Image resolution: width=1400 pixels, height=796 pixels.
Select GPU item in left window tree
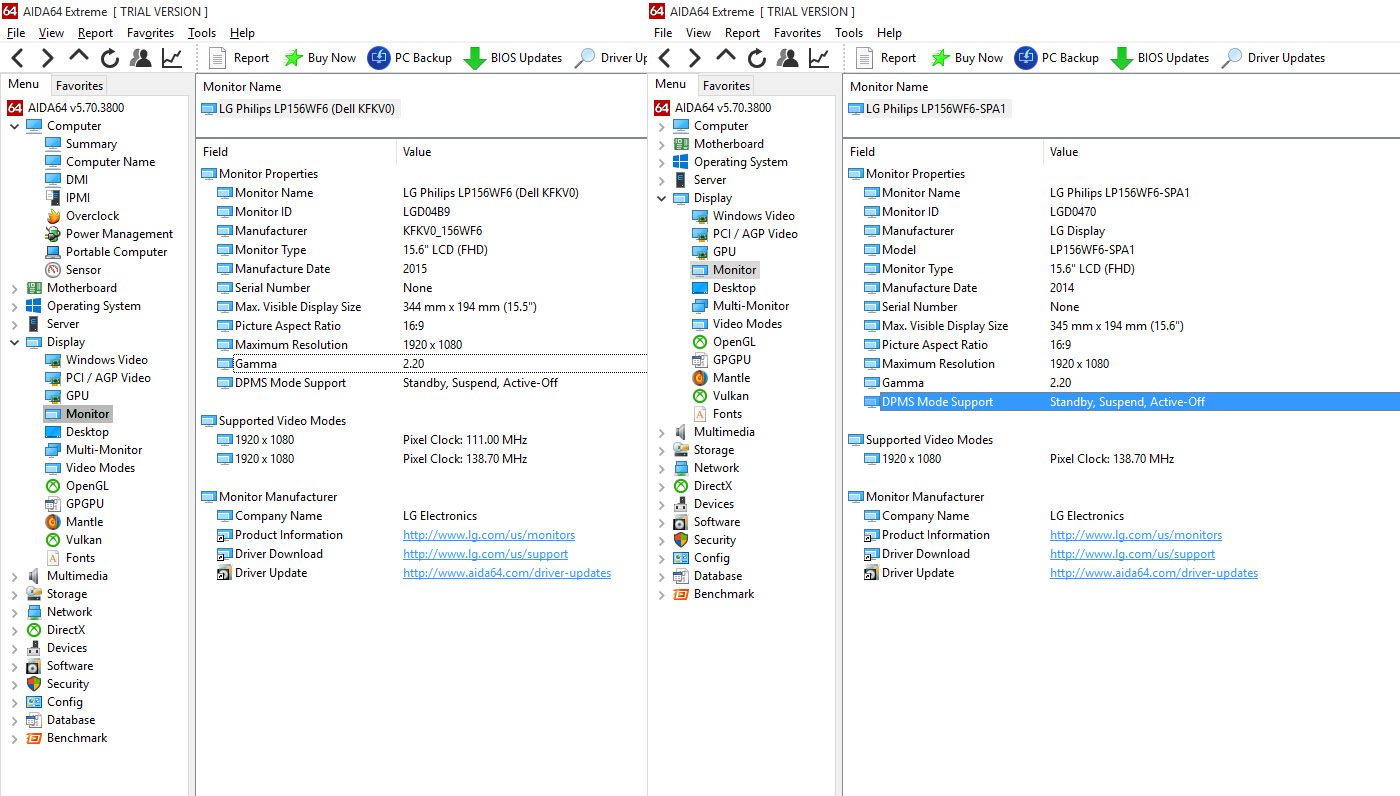tap(77, 396)
